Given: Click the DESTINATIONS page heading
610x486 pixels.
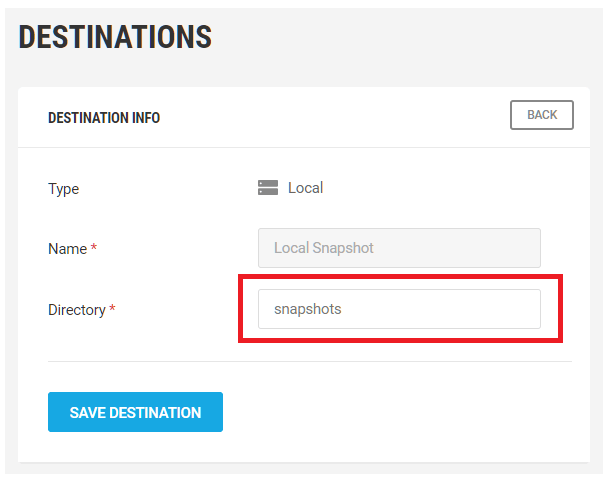Looking at the screenshot, I should pos(115,38).
